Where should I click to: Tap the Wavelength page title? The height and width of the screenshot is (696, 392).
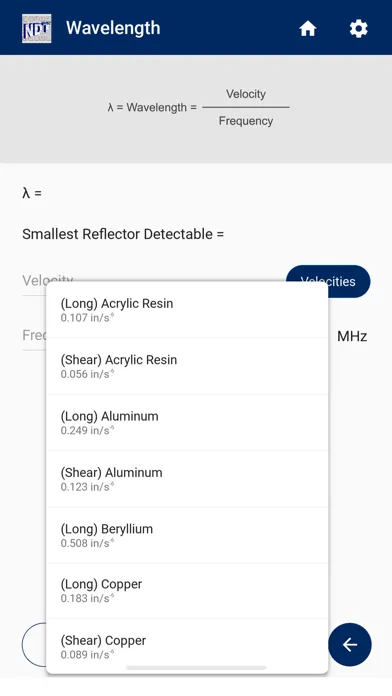[113, 28]
